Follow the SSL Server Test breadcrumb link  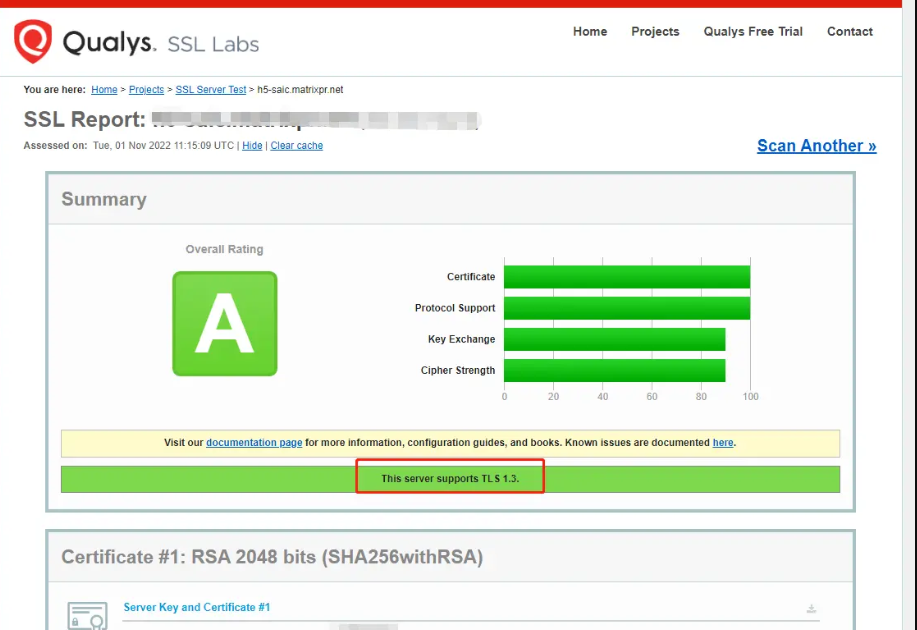211,89
